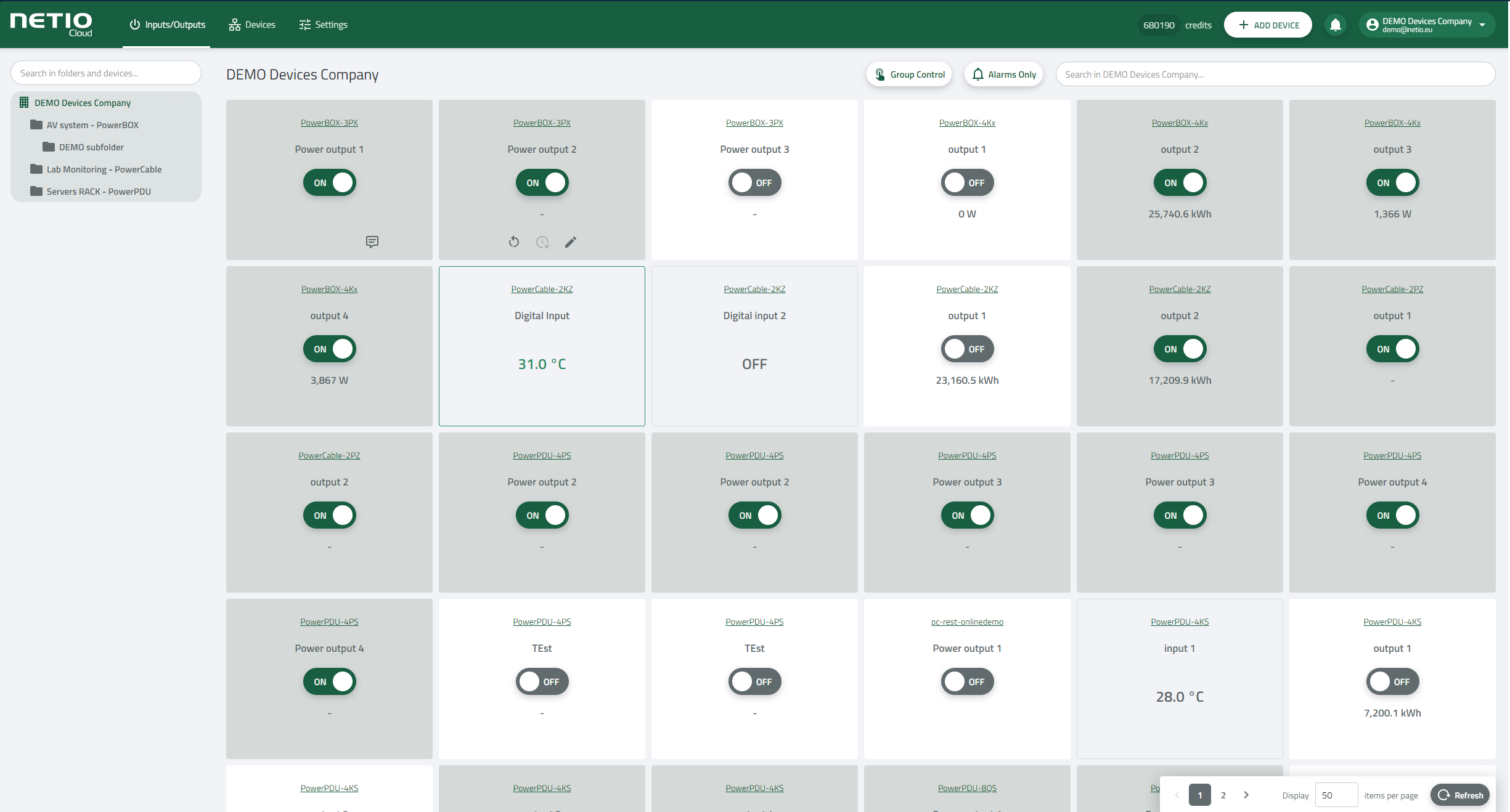
Task: Open the Devices tab
Action: pos(252,25)
